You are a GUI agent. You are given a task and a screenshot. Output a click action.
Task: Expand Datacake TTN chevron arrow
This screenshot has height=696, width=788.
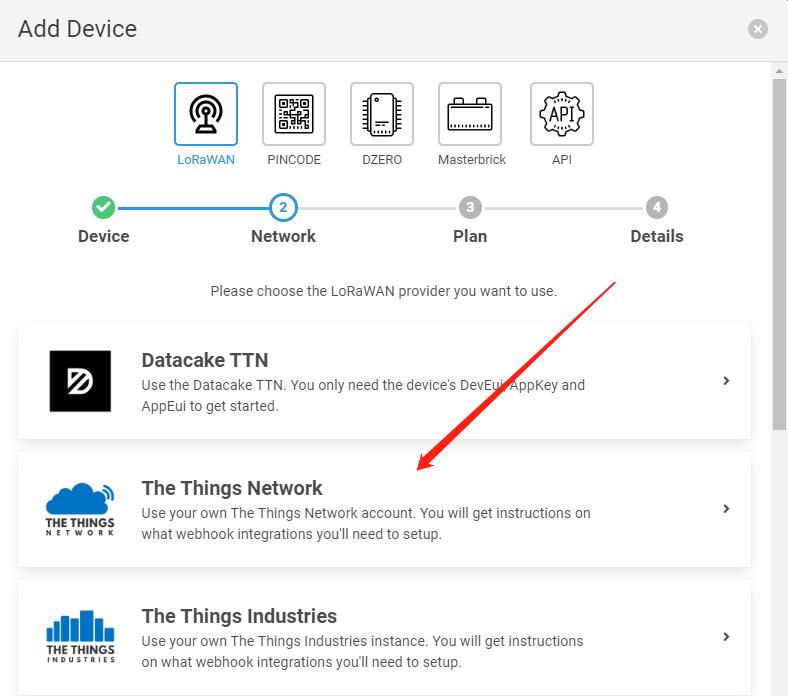726,381
